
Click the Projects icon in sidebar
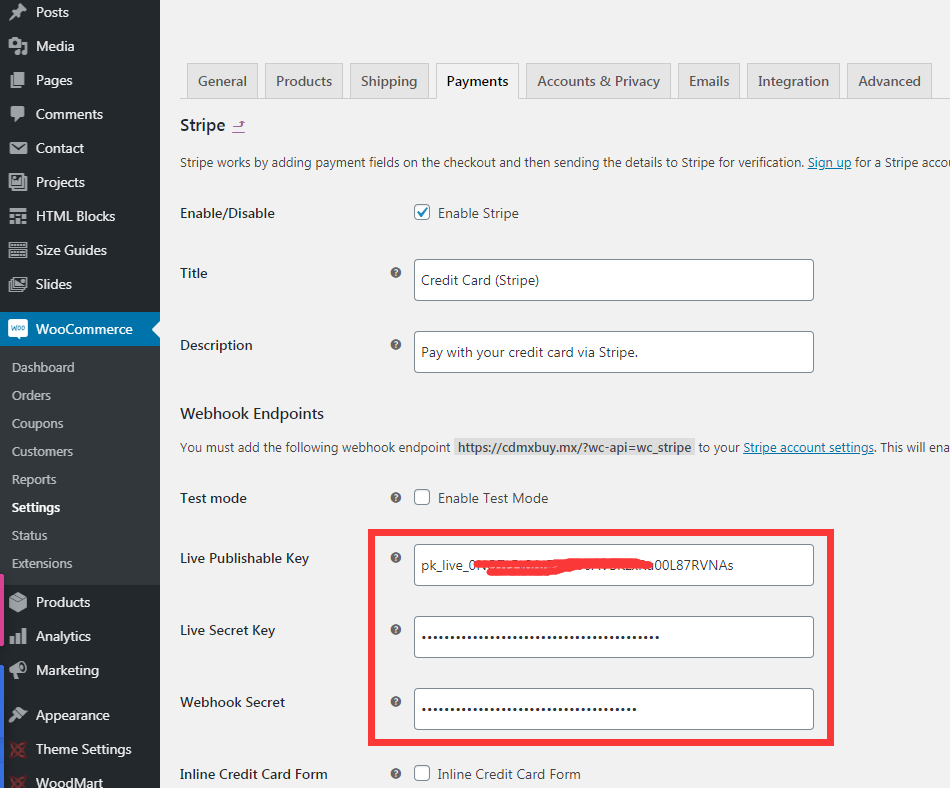click(x=18, y=182)
